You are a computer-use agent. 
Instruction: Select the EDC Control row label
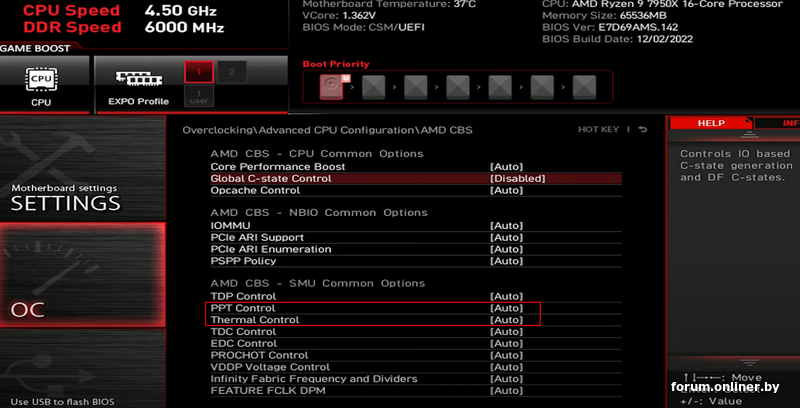click(x=244, y=343)
